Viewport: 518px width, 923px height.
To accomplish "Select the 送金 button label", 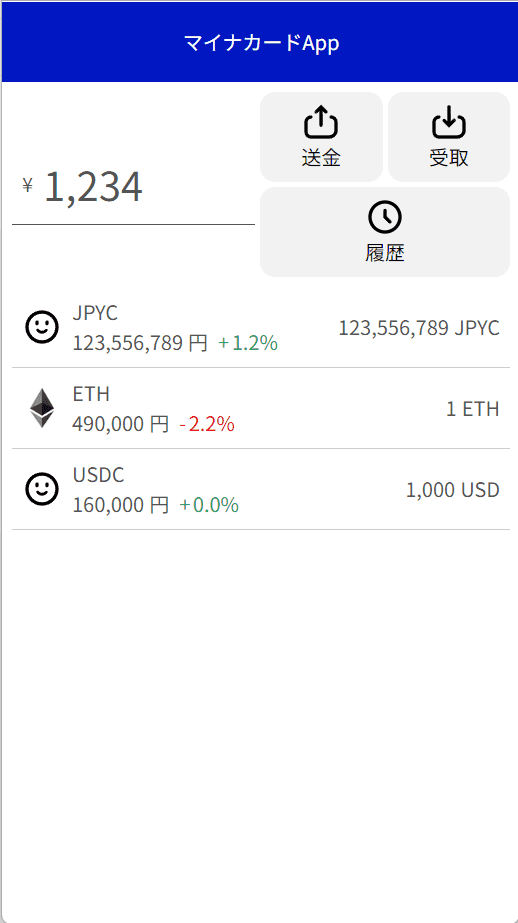I will point(321,158).
